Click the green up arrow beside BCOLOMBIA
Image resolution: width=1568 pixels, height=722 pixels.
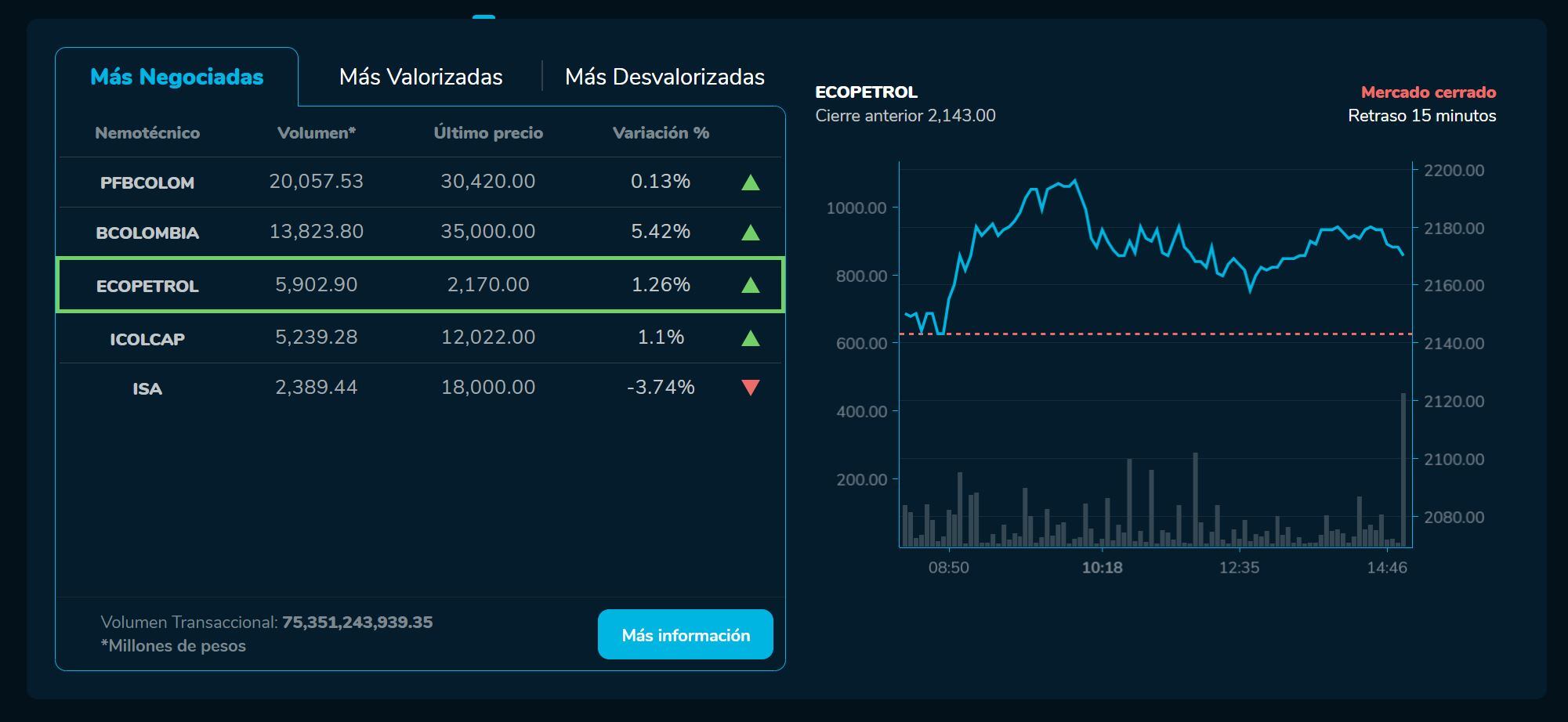751,233
